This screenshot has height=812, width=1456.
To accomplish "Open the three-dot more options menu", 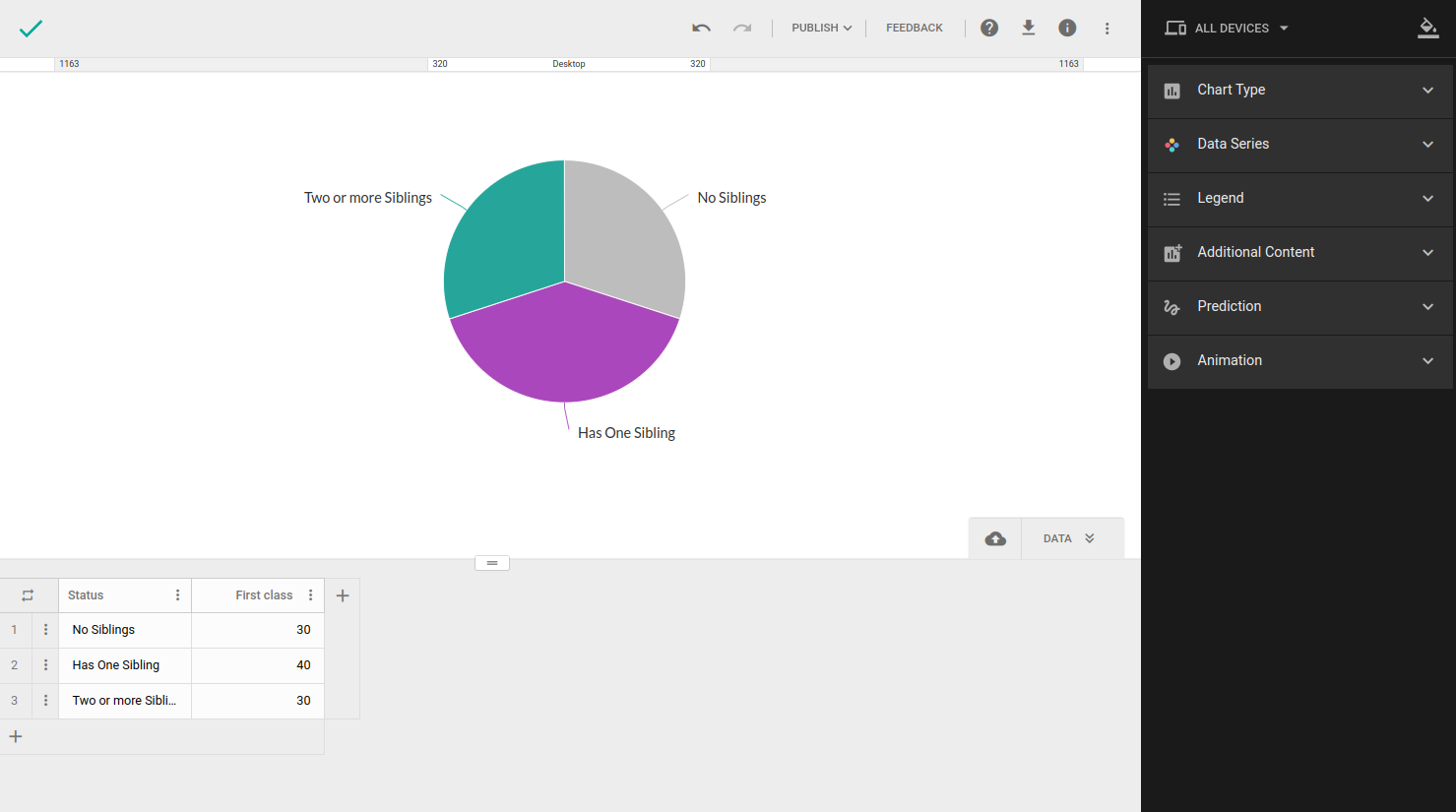I will click(x=1107, y=29).
